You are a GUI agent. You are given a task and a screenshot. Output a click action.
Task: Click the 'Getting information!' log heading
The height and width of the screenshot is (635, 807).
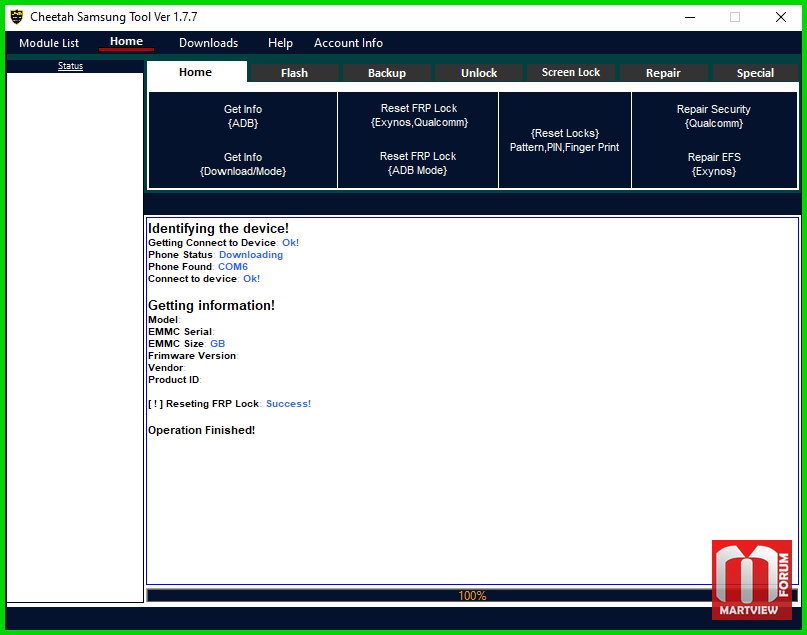(x=211, y=305)
